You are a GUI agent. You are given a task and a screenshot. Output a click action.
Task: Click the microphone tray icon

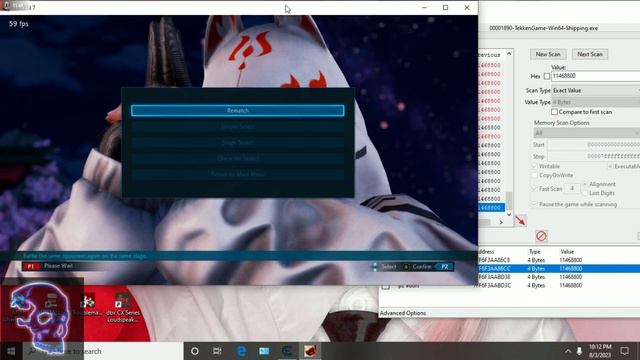pyautogui.click(x=579, y=351)
